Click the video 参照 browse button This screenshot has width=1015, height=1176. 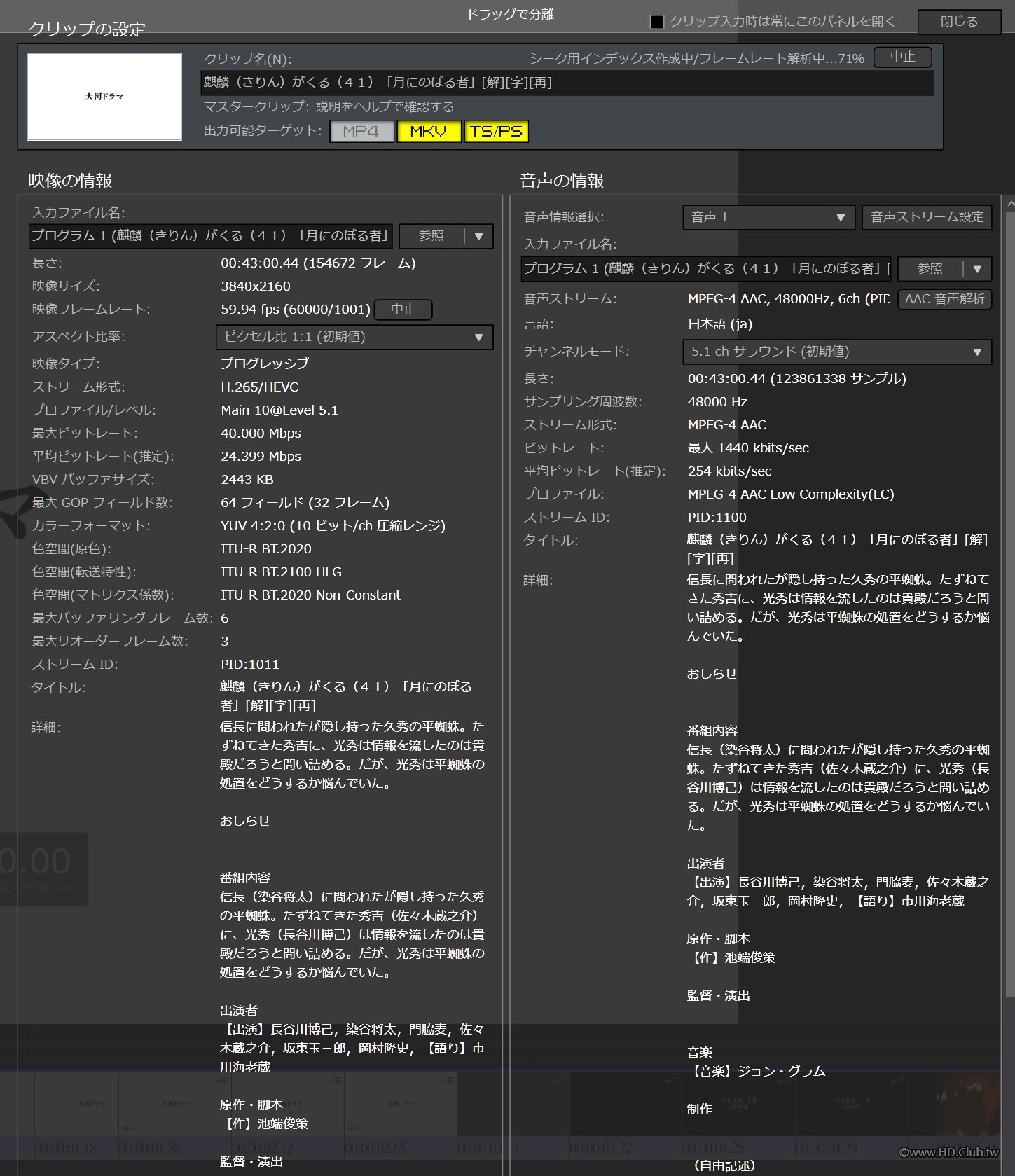tap(431, 237)
